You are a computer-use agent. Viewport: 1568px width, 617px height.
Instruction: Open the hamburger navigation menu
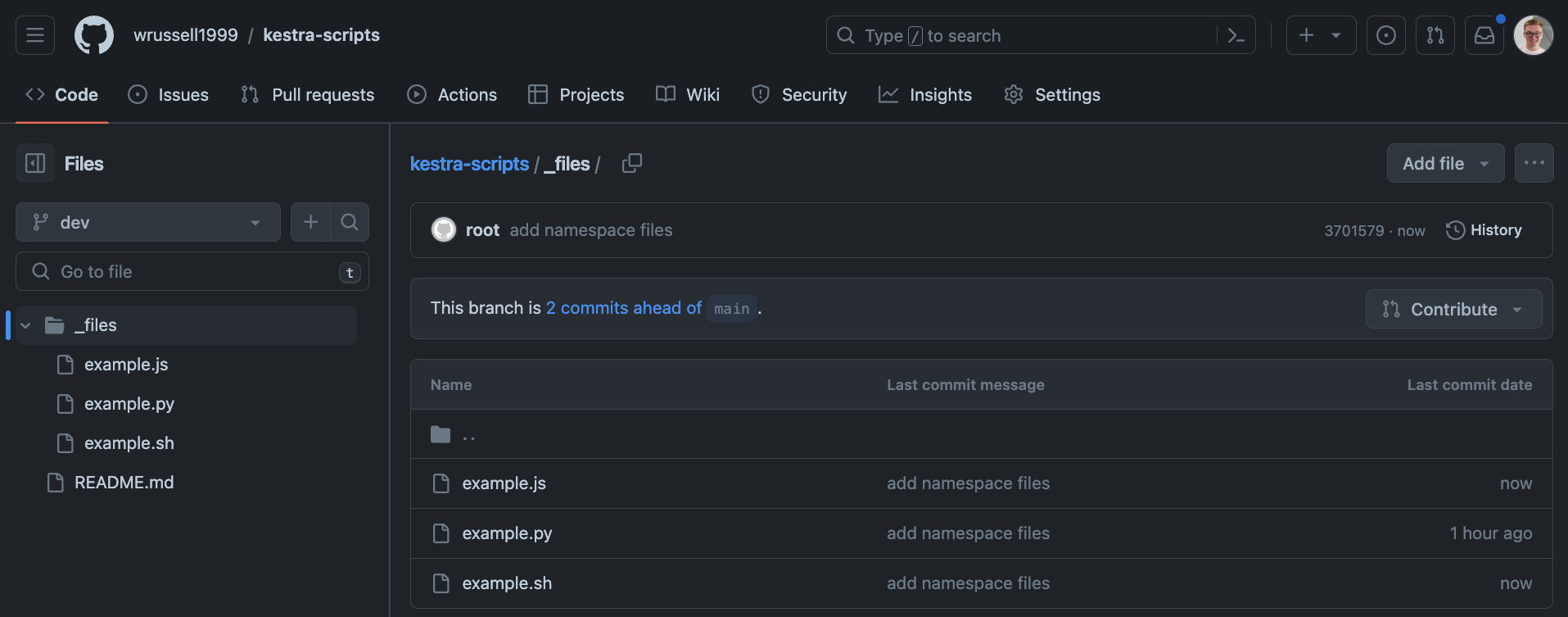(35, 35)
